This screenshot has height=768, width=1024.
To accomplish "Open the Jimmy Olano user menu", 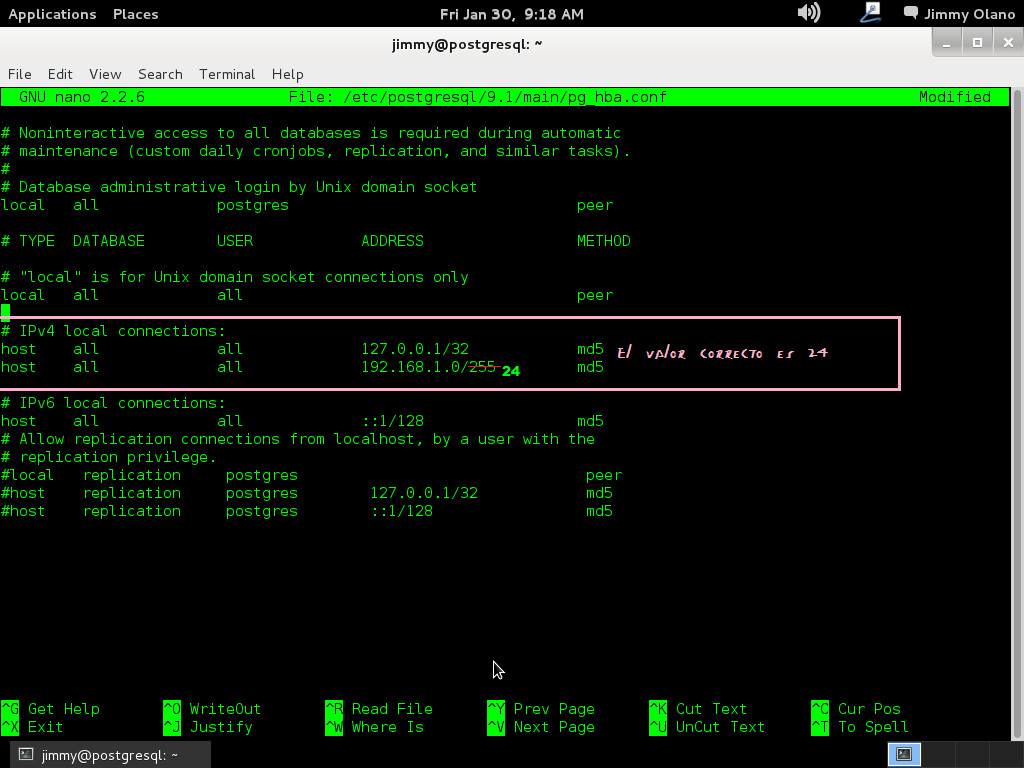I will (x=967, y=14).
